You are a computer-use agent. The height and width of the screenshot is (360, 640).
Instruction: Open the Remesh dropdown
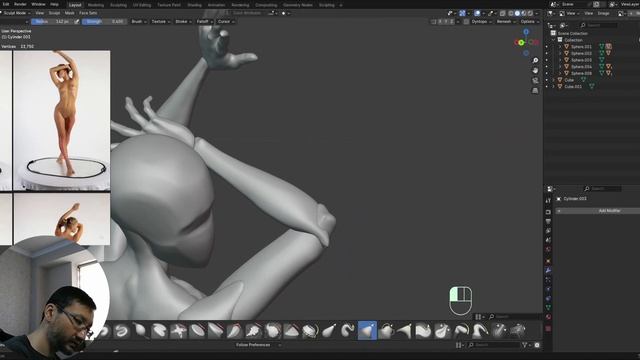coord(506,22)
